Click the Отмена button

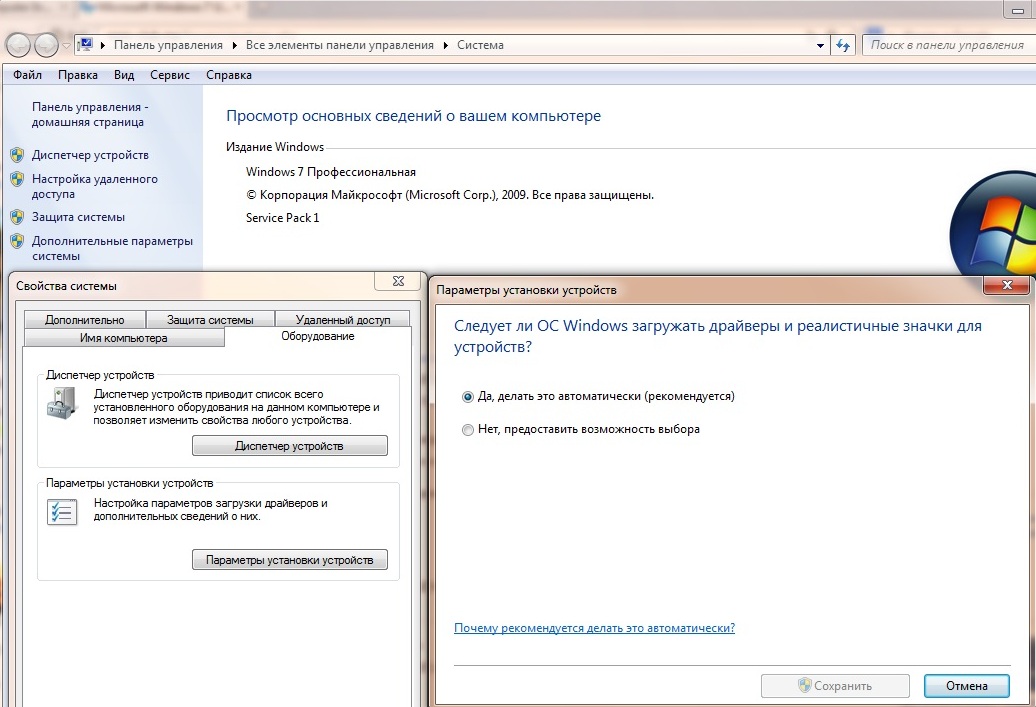(969, 686)
